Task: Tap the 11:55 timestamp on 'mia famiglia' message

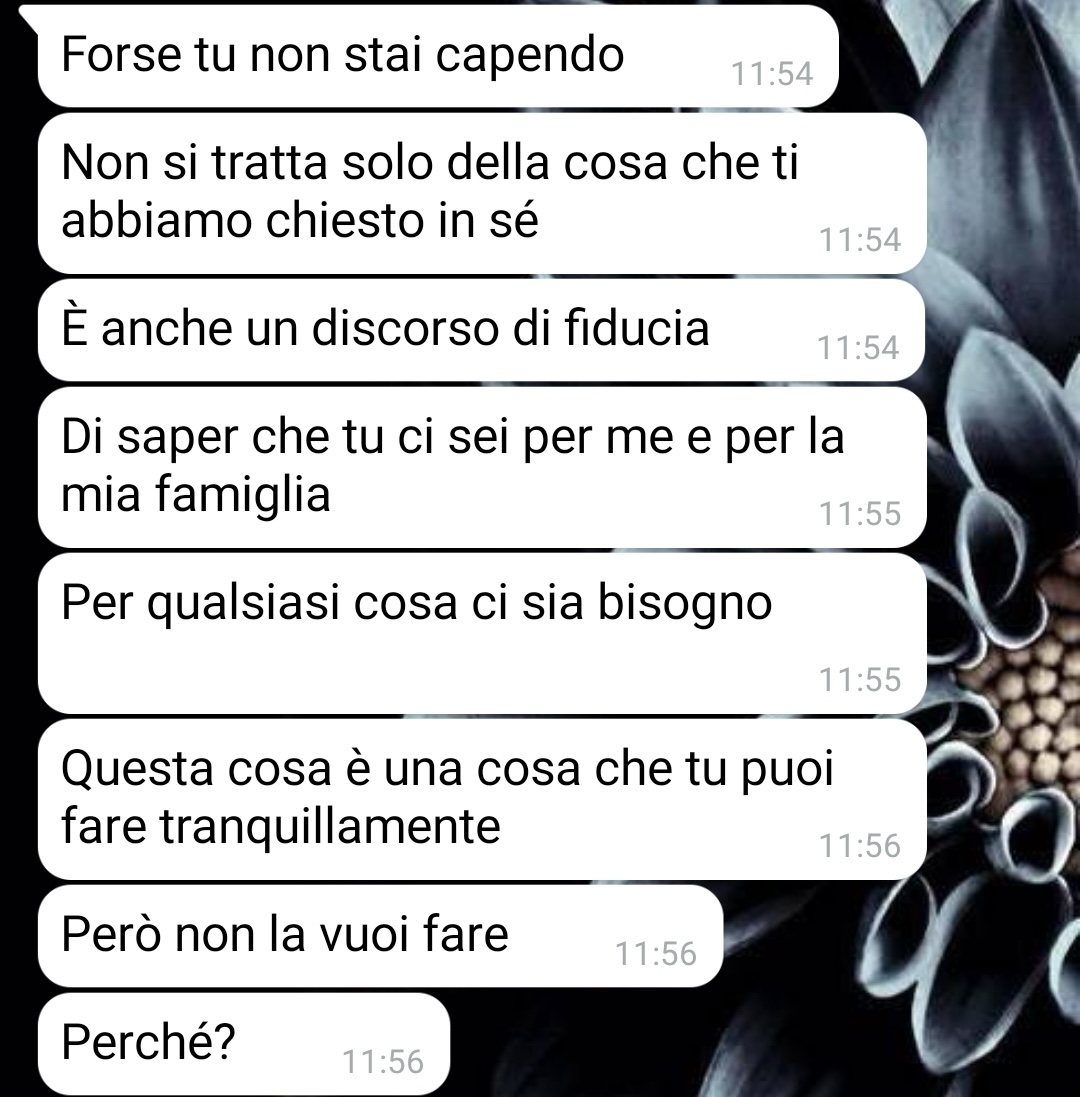Action: pyautogui.click(x=860, y=514)
